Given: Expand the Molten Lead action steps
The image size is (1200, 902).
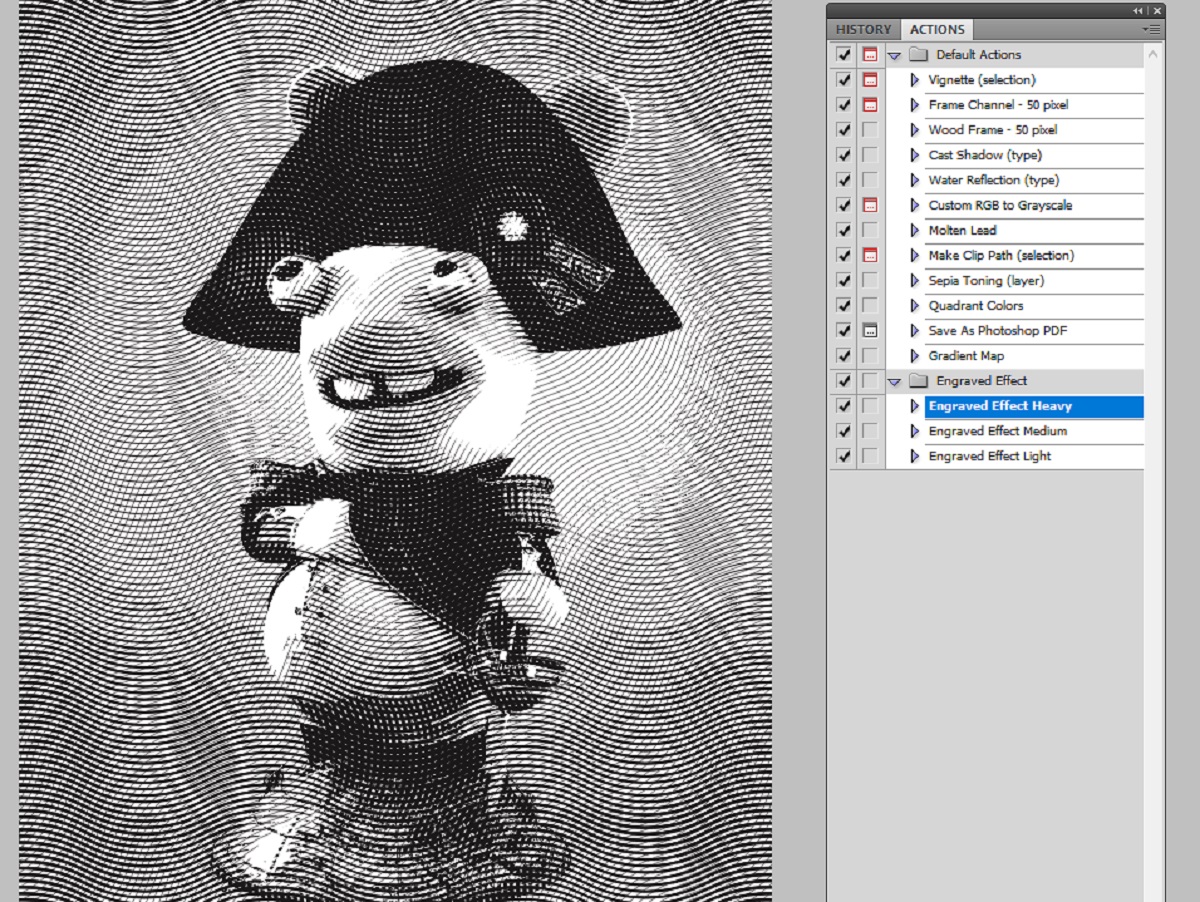Looking at the screenshot, I should point(914,230).
